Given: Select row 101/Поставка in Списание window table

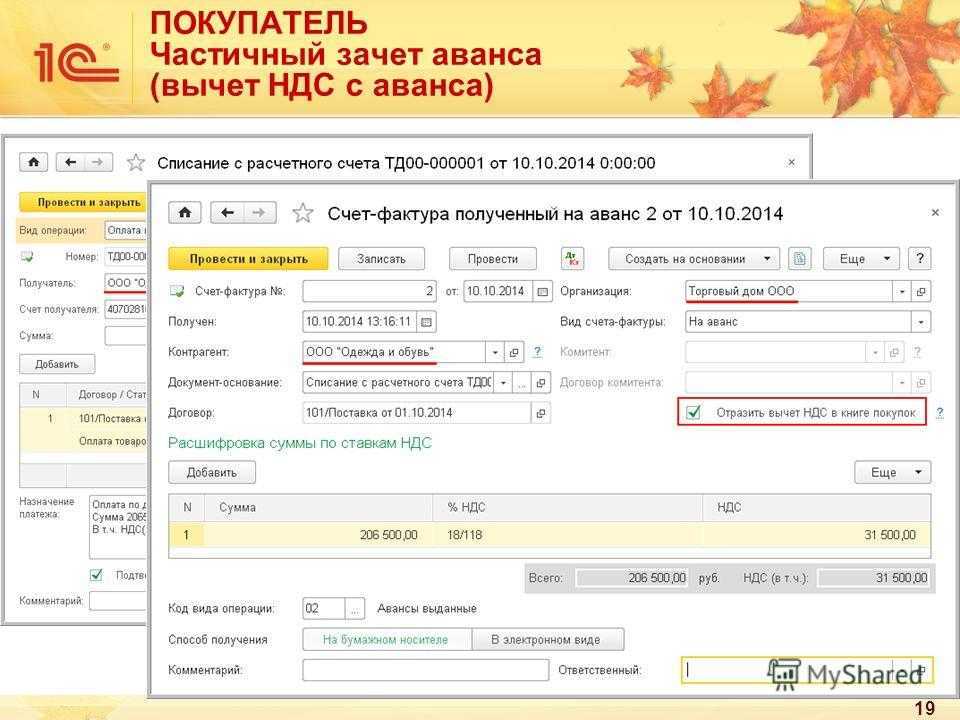Looking at the screenshot, I should [x=84, y=430].
